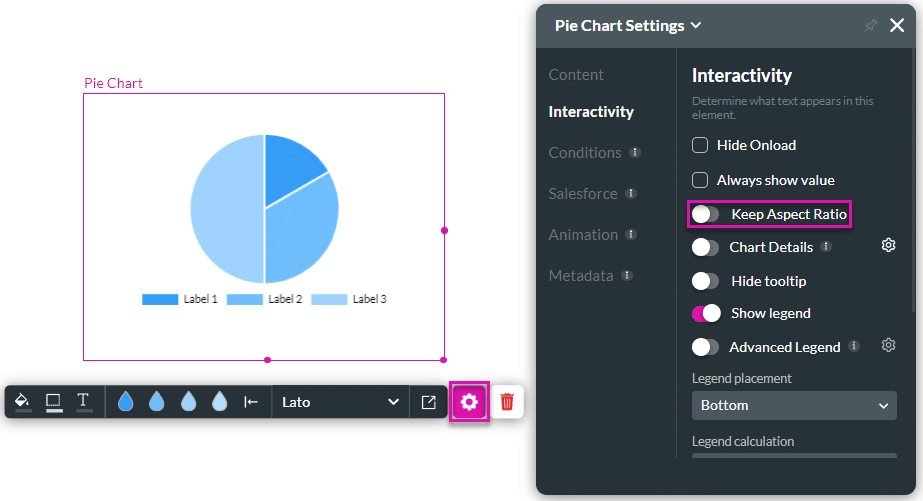Open Advanced Legend gear settings
The height and width of the screenshot is (501, 923).
888,345
